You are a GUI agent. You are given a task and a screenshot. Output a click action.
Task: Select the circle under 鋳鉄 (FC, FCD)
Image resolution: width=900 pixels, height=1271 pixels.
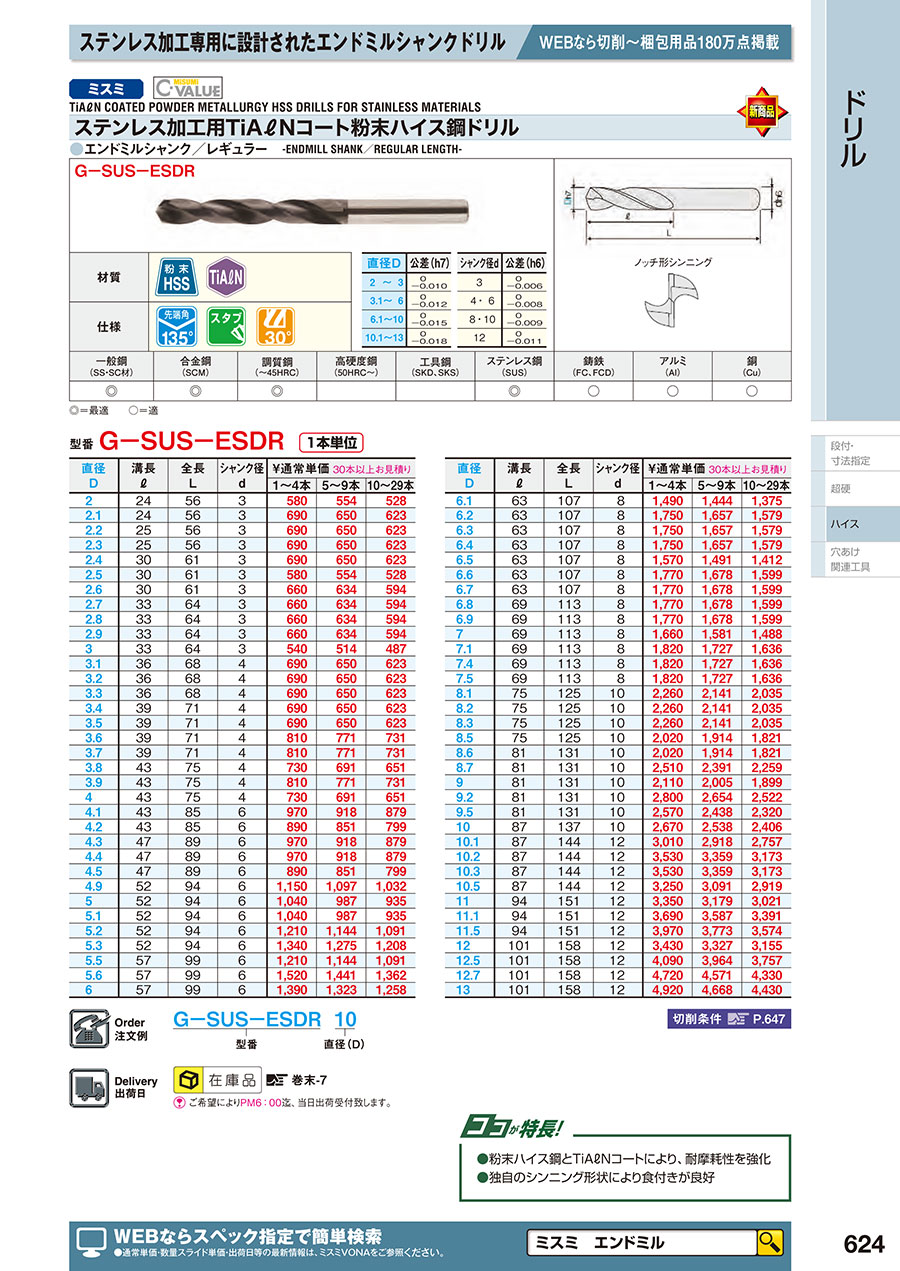point(593,391)
